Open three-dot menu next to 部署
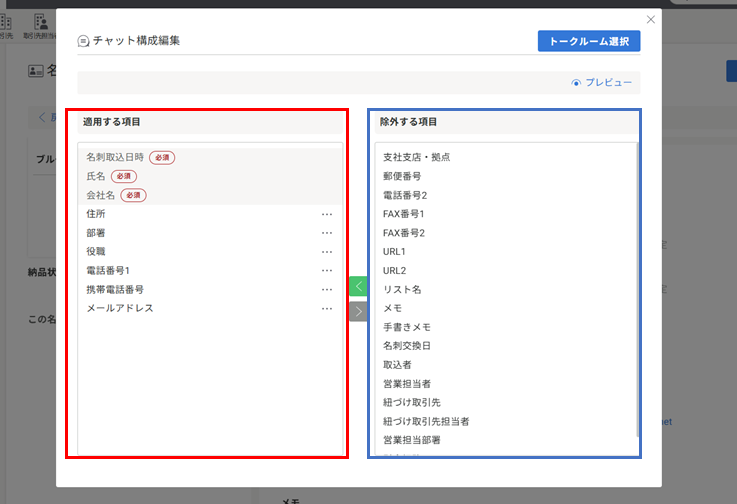737x504 pixels. pos(326,233)
